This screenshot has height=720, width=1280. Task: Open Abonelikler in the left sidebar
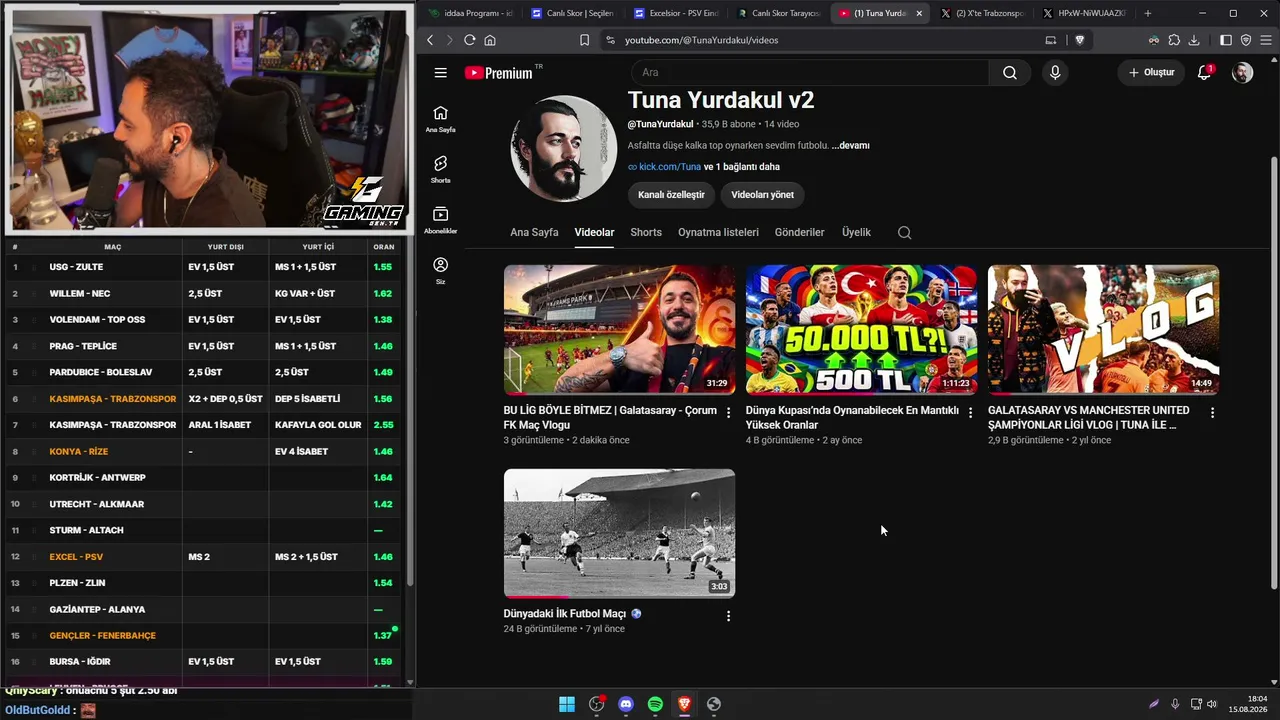[x=440, y=220]
